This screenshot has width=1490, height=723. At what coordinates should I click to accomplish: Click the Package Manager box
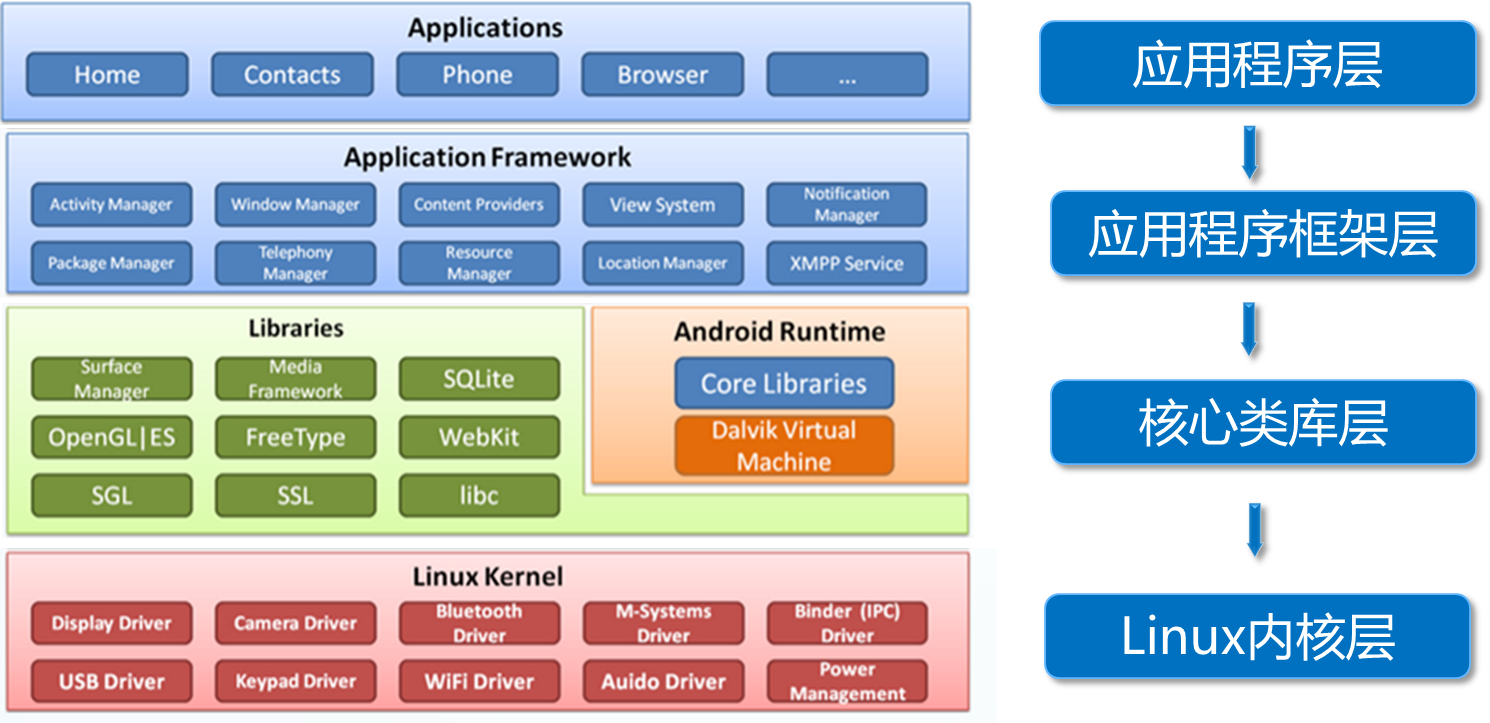point(111,263)
